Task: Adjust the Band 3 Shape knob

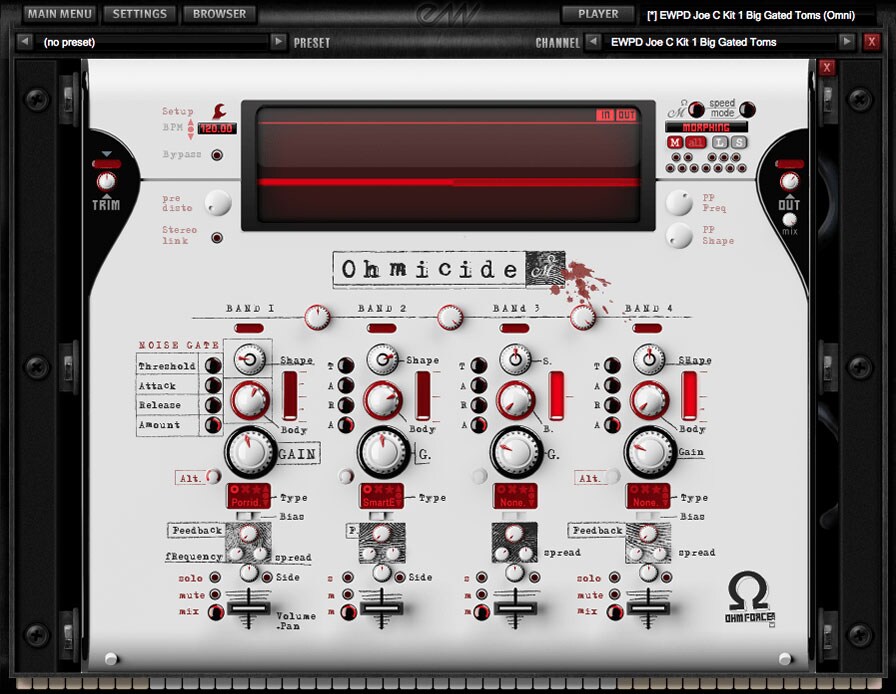Action: click(515, 359)
